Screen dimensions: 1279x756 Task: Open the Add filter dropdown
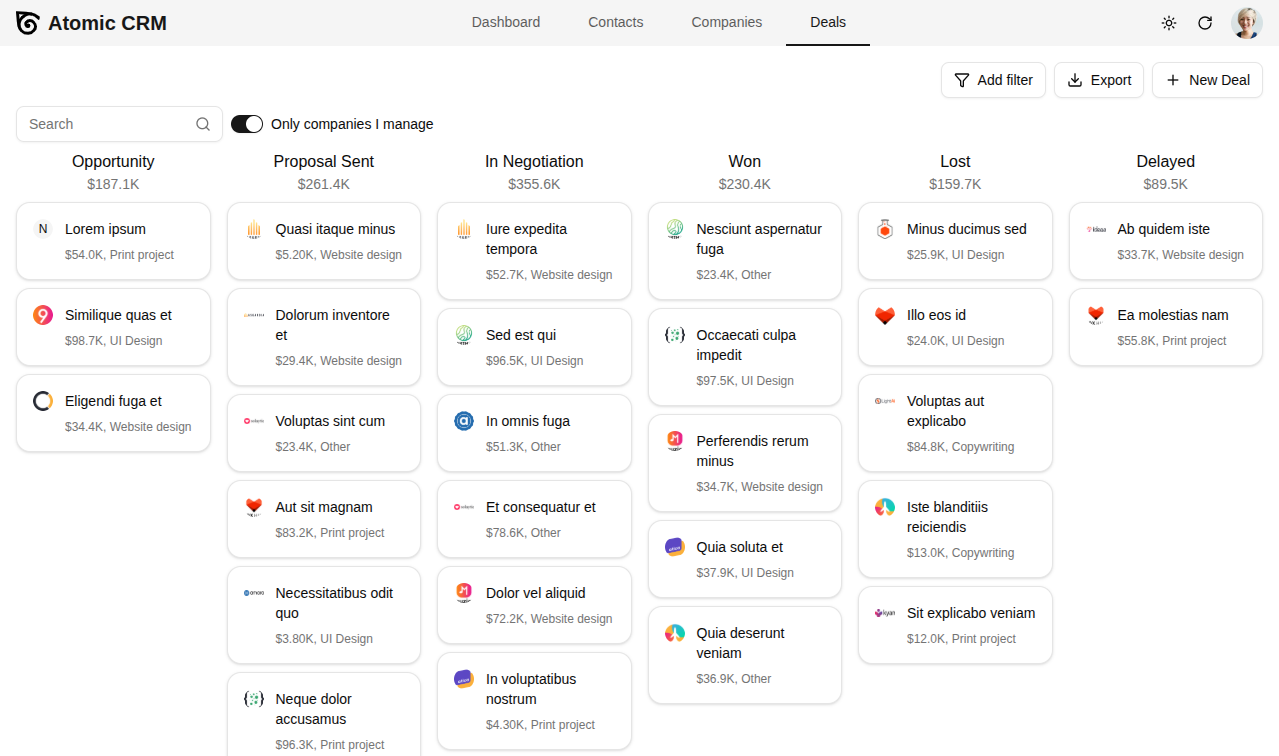click(993, 80)
